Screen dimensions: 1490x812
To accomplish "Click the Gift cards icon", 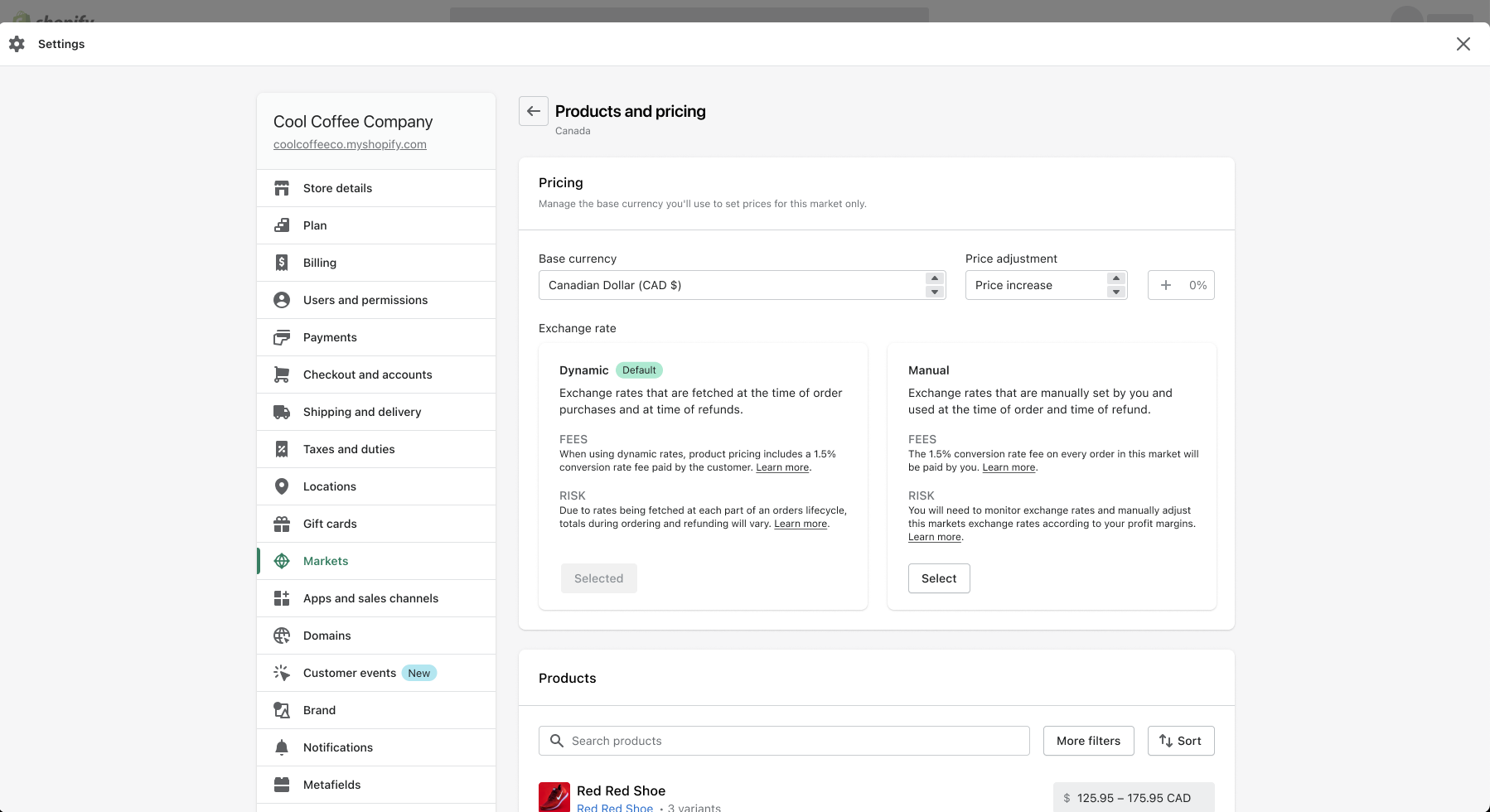I will click(x=282, y=524).
